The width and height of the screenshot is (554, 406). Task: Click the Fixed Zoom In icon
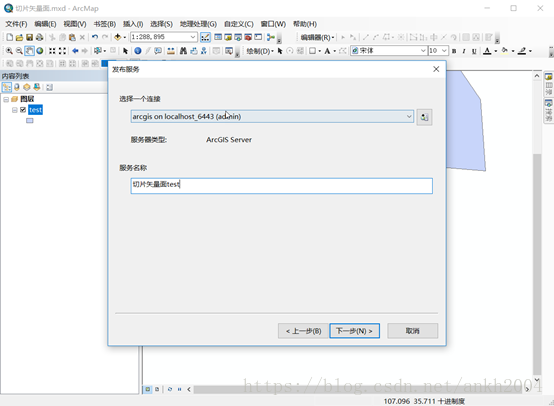click(52, 51)
